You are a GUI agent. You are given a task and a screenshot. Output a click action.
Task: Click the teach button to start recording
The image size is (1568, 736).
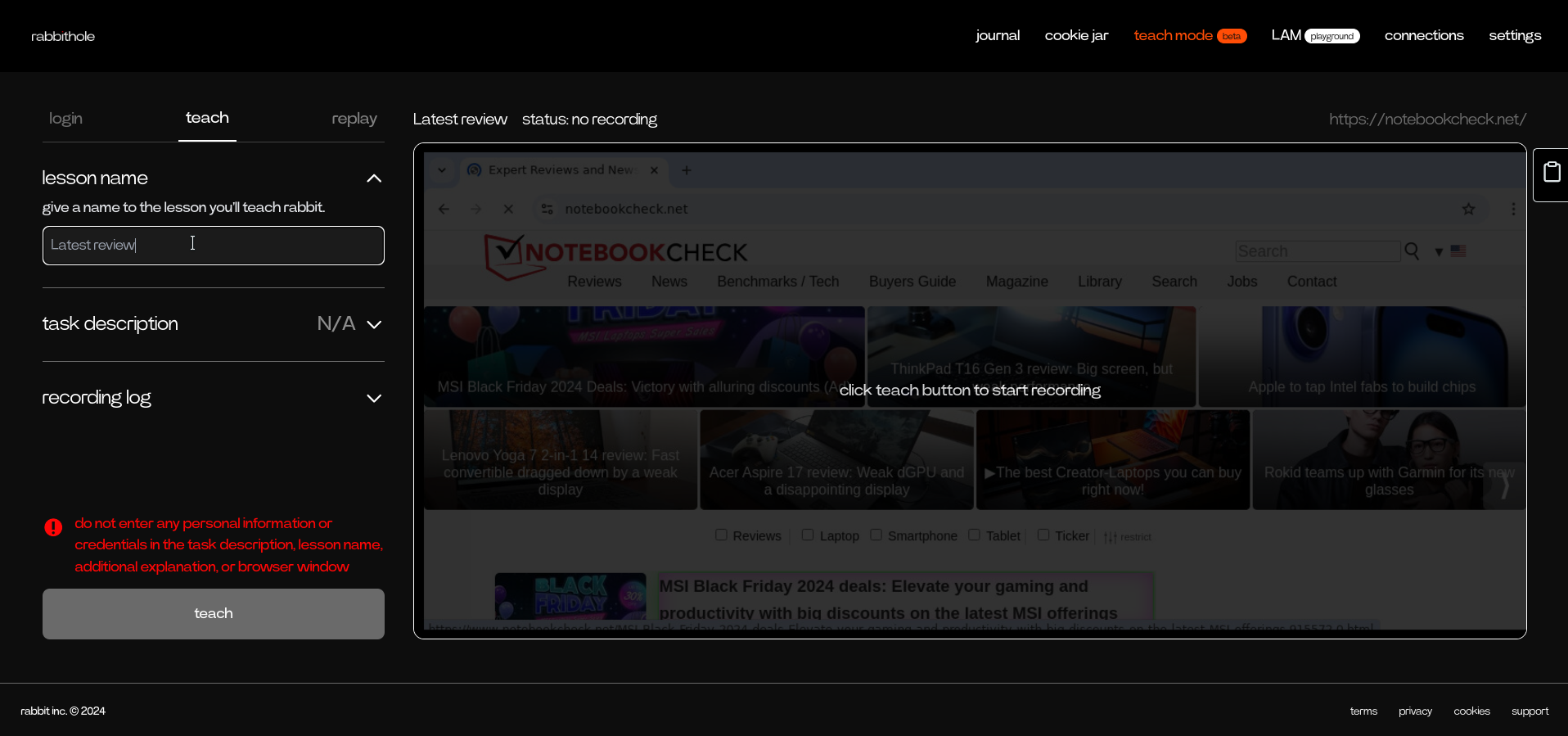tap(214, 614)
